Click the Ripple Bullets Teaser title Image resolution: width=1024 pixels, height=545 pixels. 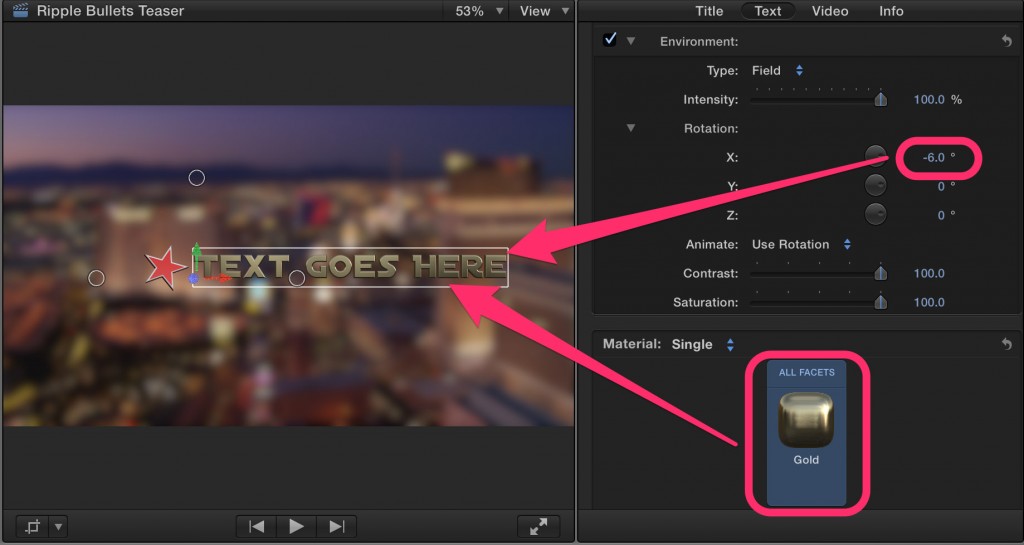(110, 10)
